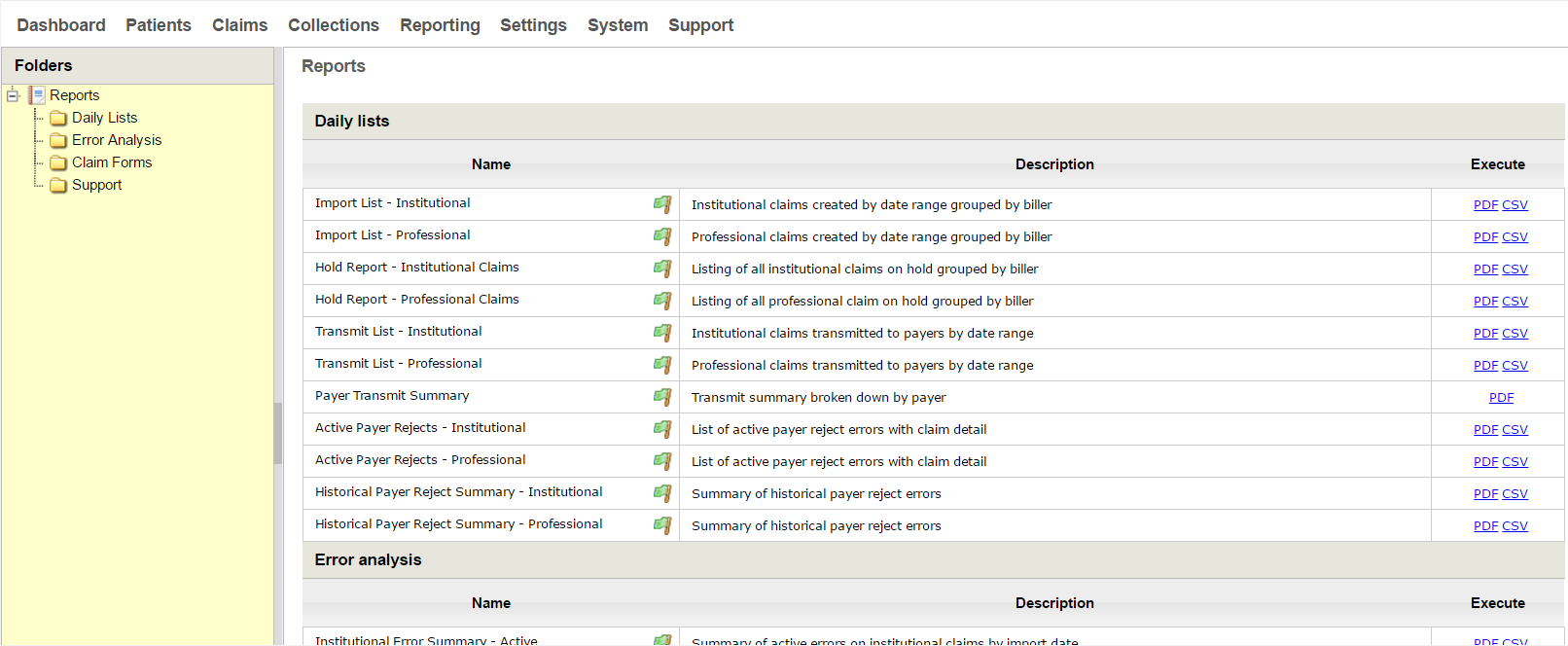Screen dimensions: 1568x646
Task: Export Hold Report - Institutional Claims as CSV
Action: pos(1515,269)
